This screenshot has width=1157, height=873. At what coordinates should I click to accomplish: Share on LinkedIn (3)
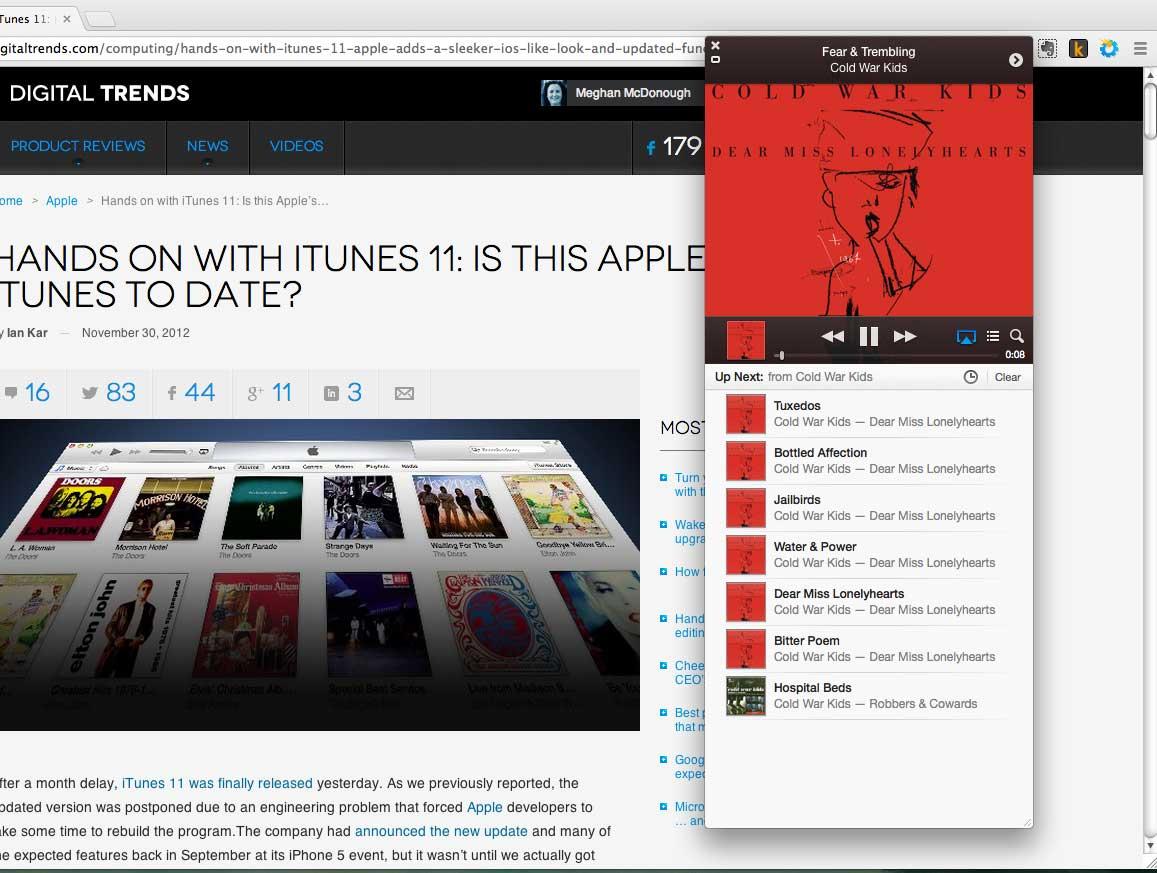click(343, 392)
